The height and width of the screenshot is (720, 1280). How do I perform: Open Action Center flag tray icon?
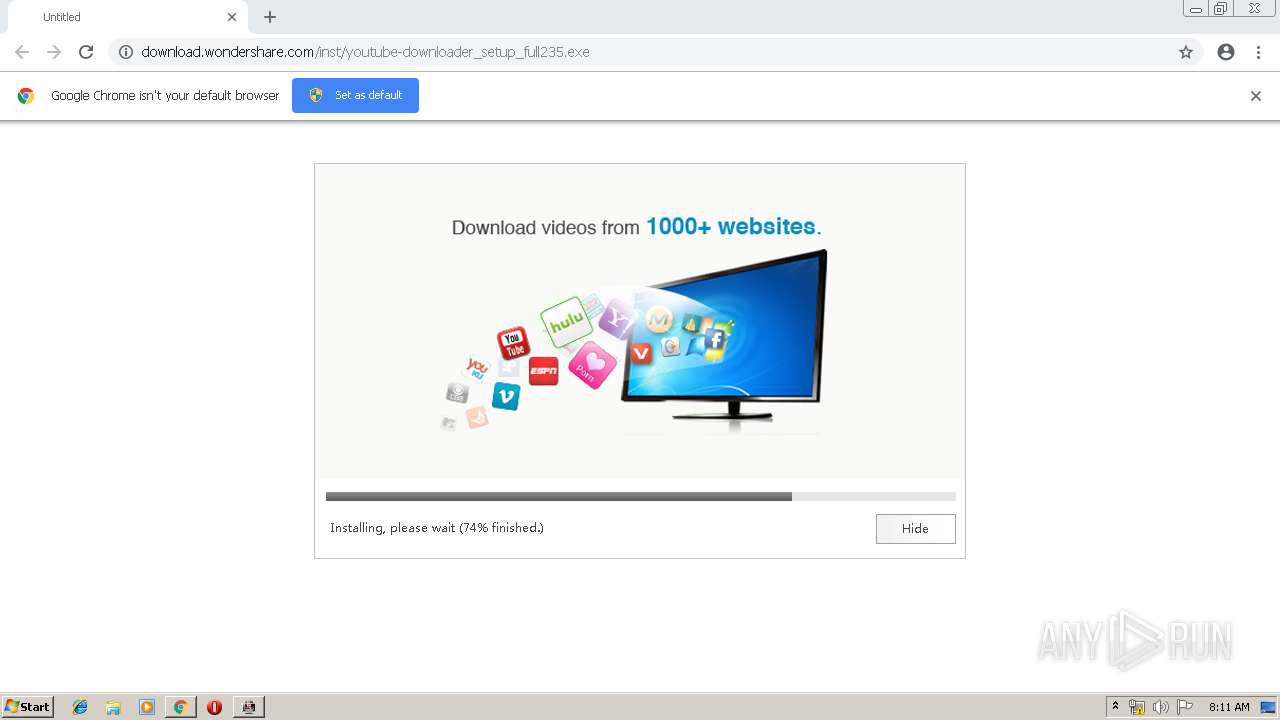tap(1185, 707)
